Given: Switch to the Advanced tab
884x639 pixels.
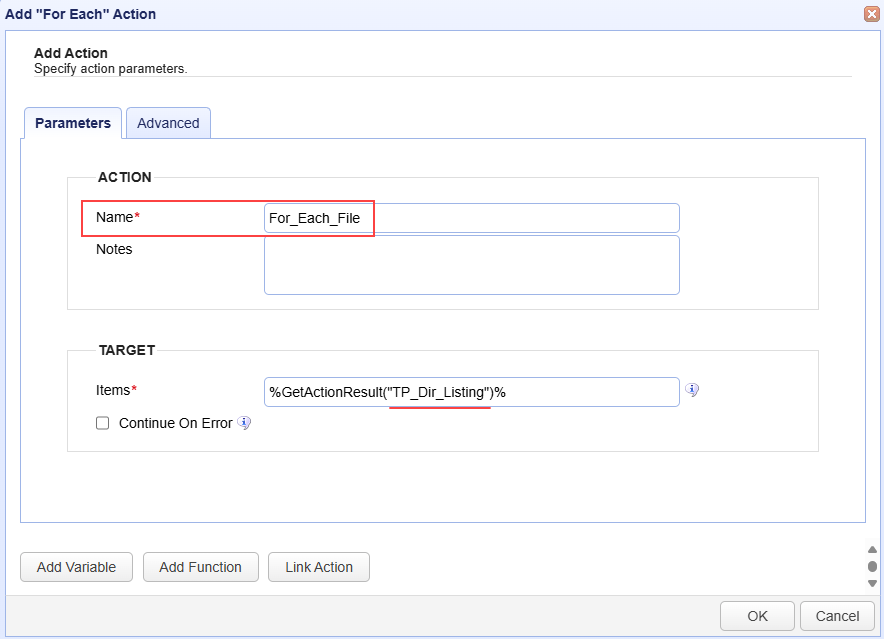Looking at the screenshot, I should tap(168, 123).
